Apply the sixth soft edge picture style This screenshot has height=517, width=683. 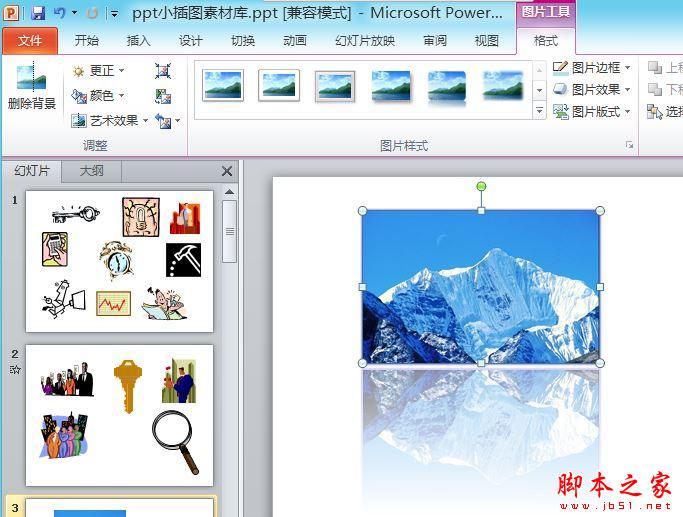click(x=503, y=86)
